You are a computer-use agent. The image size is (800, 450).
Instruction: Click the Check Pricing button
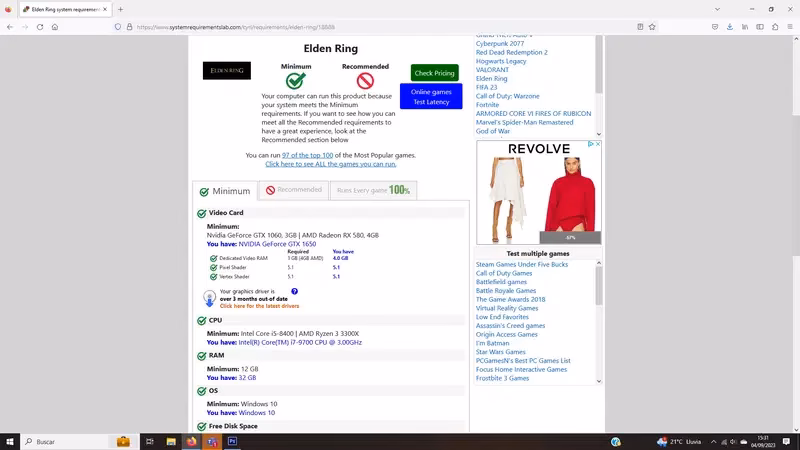click(x=435, y=73)
